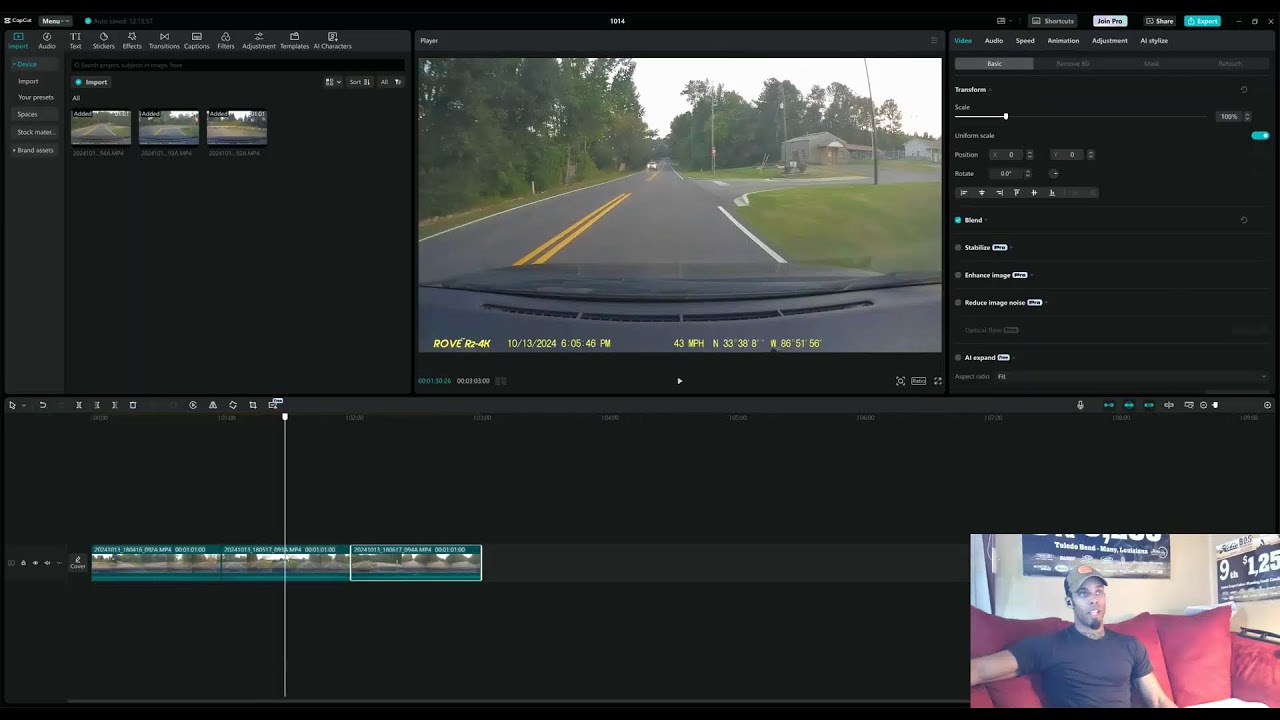The image size is (1280, 720).
Task: Click the timeline zoom out icon
Action: 1203,405
